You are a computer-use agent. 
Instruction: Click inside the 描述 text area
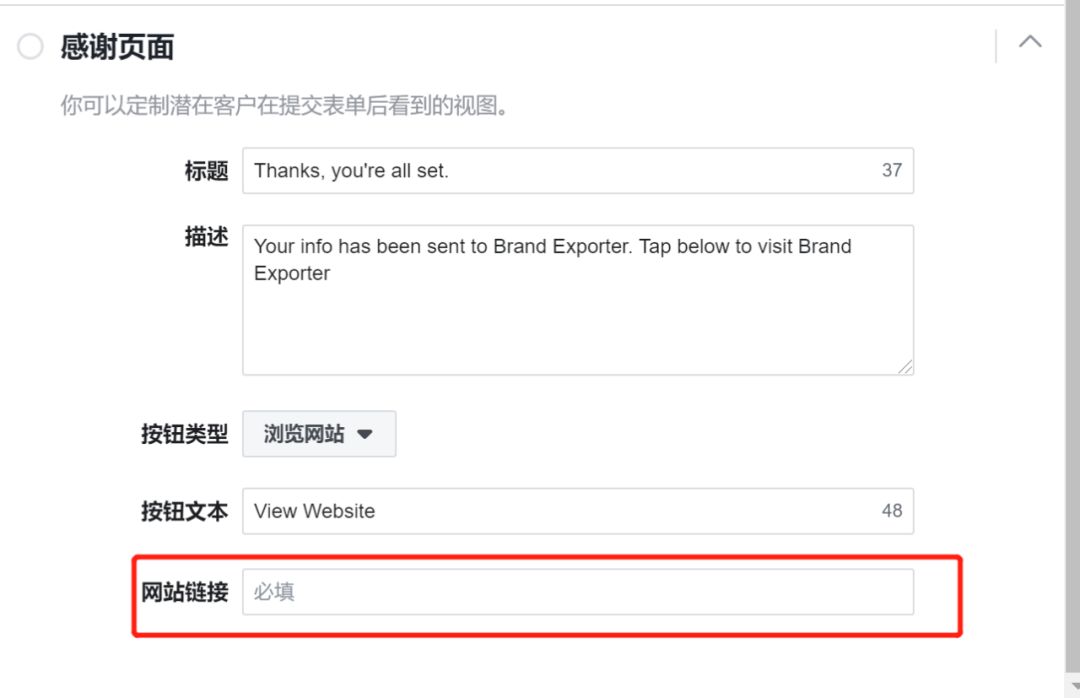click(578, 300)
